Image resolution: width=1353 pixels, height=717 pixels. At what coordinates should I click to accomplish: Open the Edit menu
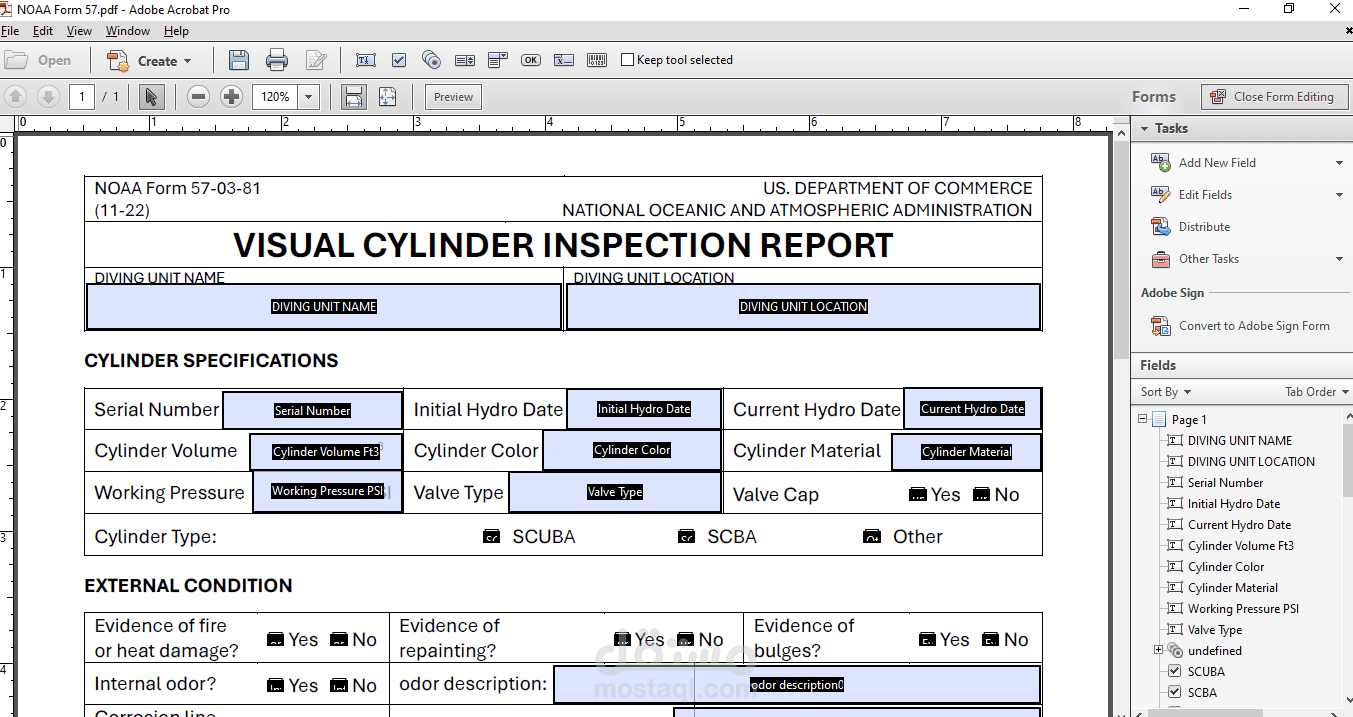(x=43, y=31)
